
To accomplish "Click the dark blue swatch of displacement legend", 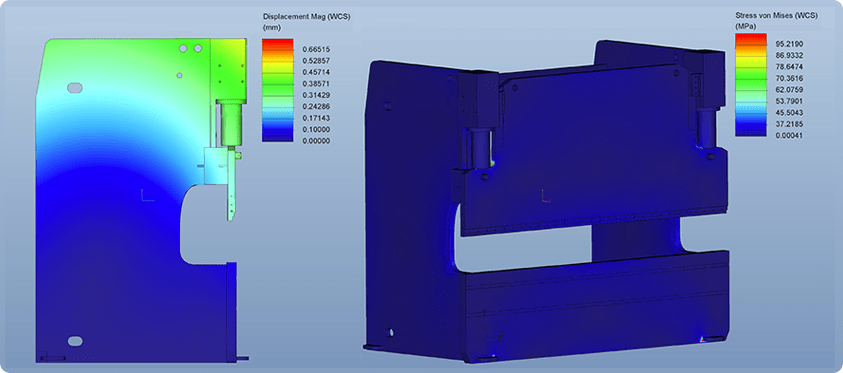I will (277, 135).
